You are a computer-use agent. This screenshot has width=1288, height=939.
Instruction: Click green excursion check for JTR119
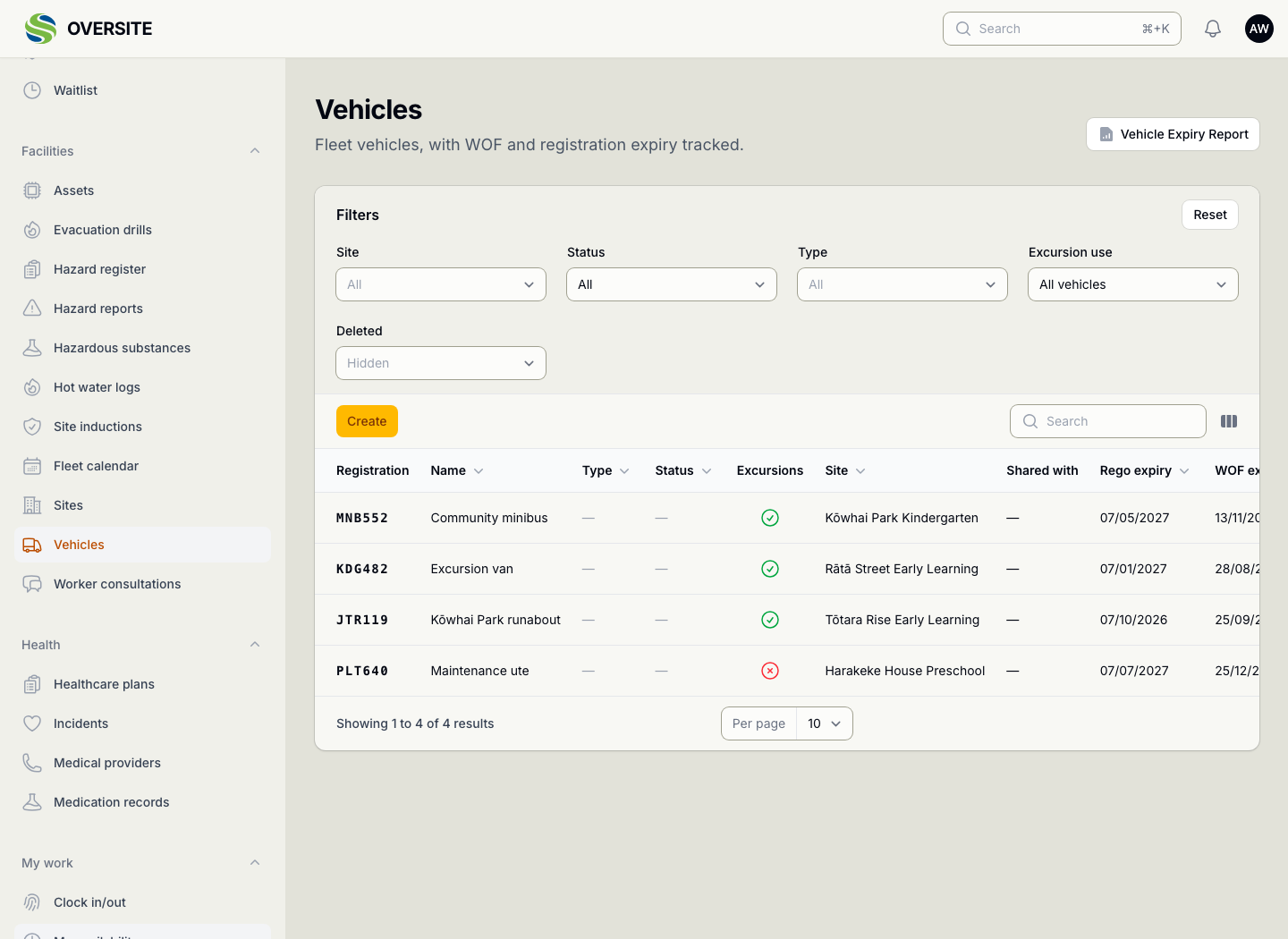coord(770,620)
